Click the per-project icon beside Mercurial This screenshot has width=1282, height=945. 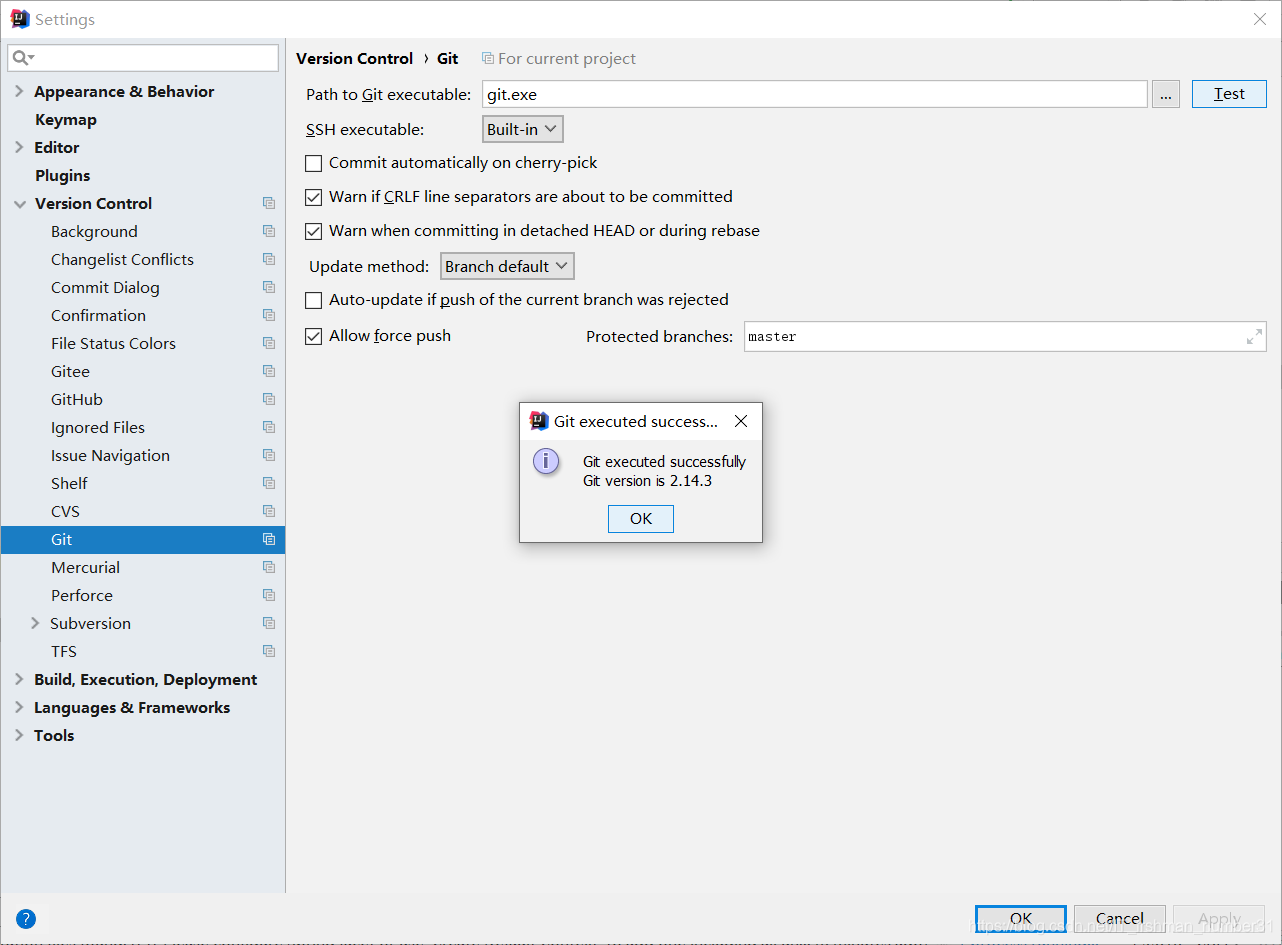[269, 567]
